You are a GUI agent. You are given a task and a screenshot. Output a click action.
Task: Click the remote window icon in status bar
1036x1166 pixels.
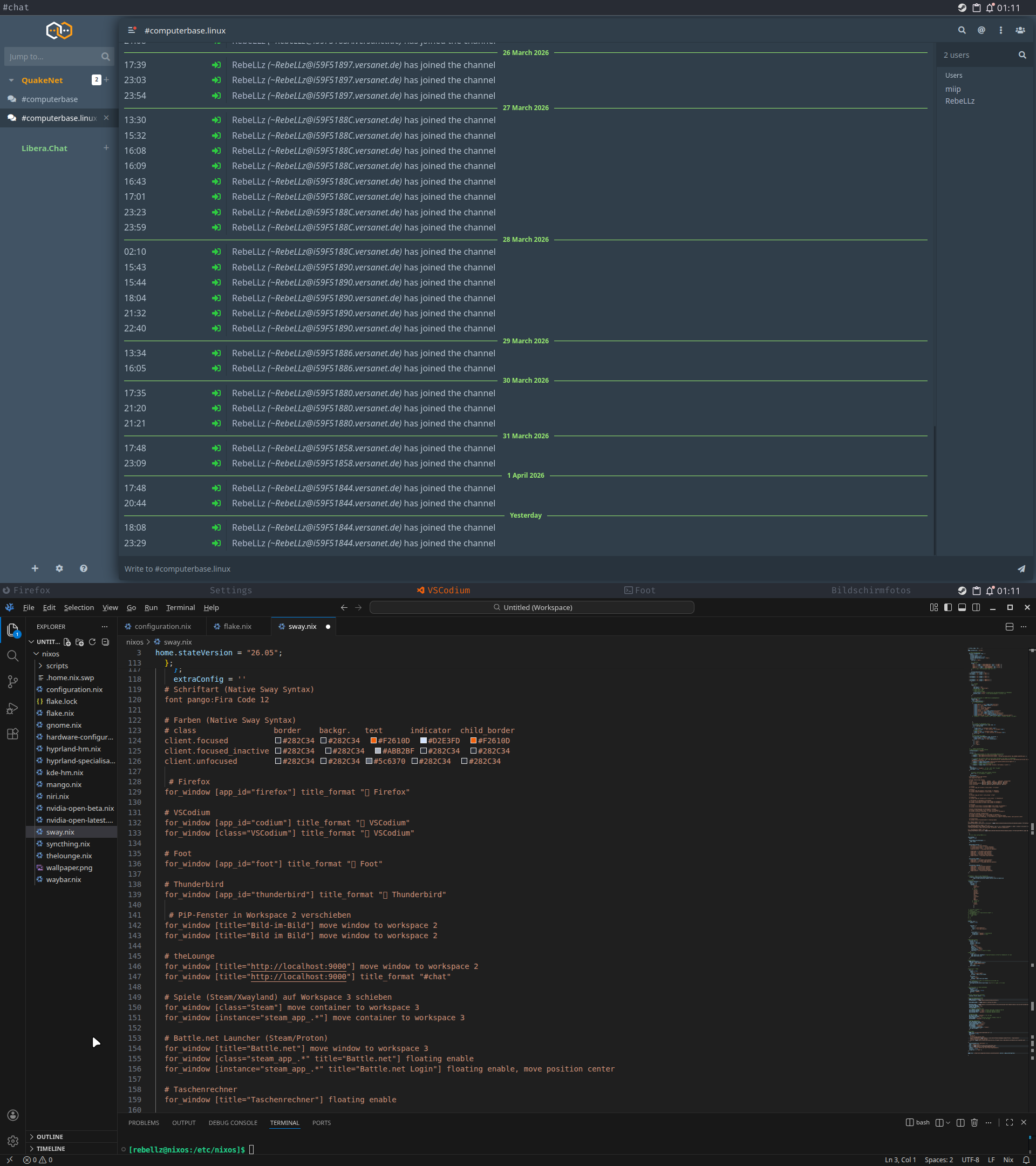(10, 1160)
